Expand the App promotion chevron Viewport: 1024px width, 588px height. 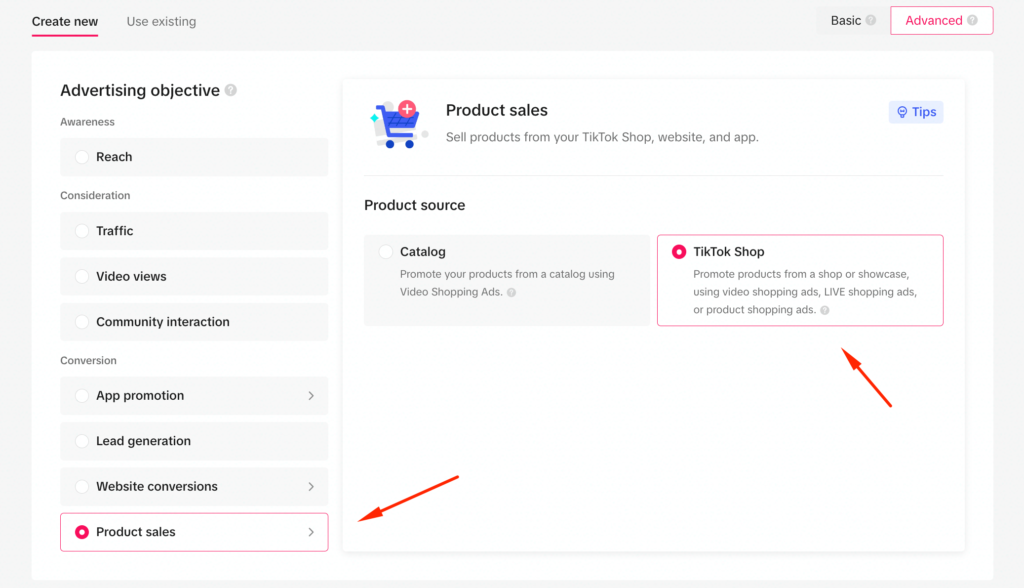pyautogui.click(x=311, y=395)
